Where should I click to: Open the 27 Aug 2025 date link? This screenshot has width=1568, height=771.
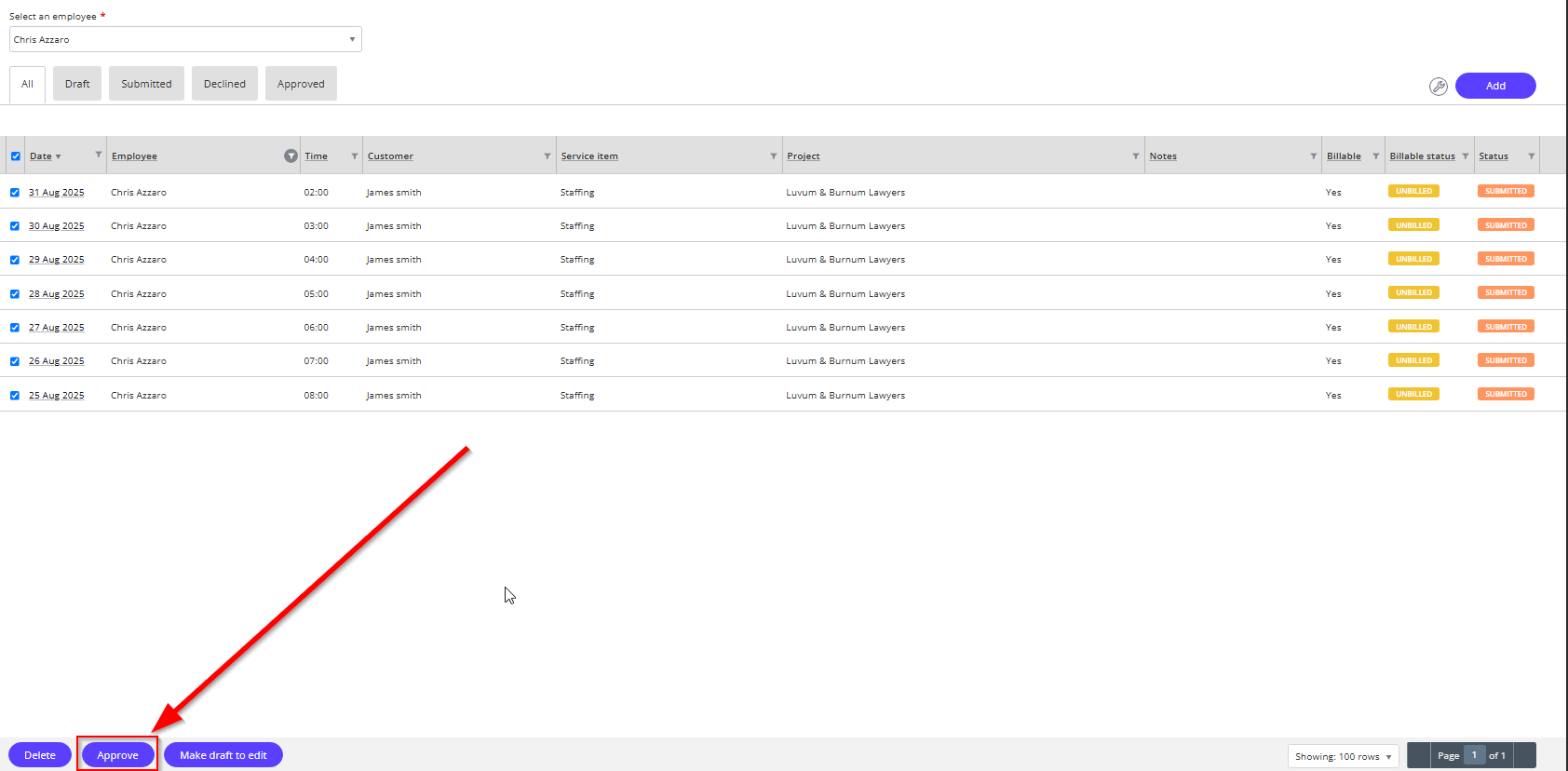(56, 328)
